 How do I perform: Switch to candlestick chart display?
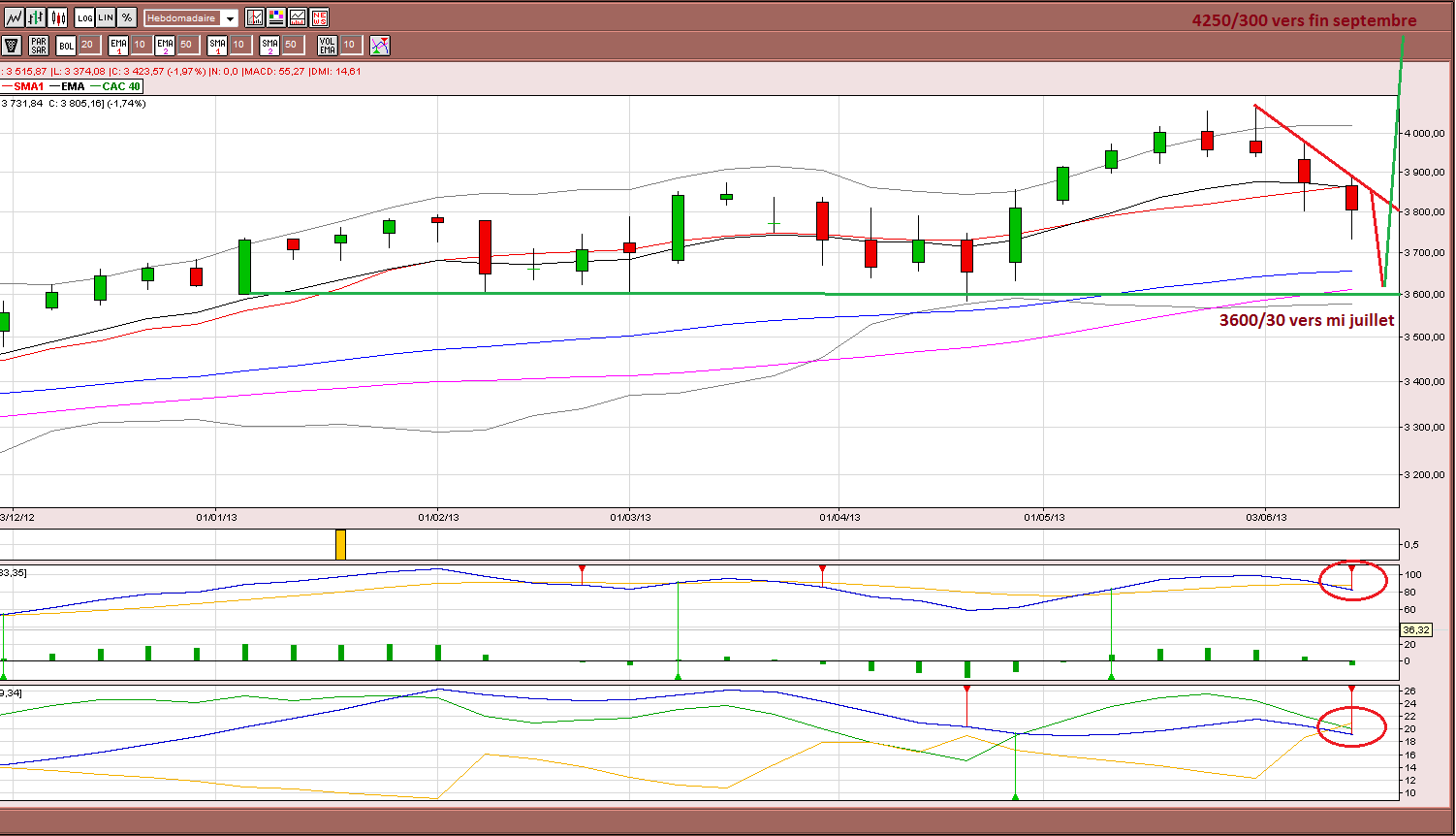[58, 17]
